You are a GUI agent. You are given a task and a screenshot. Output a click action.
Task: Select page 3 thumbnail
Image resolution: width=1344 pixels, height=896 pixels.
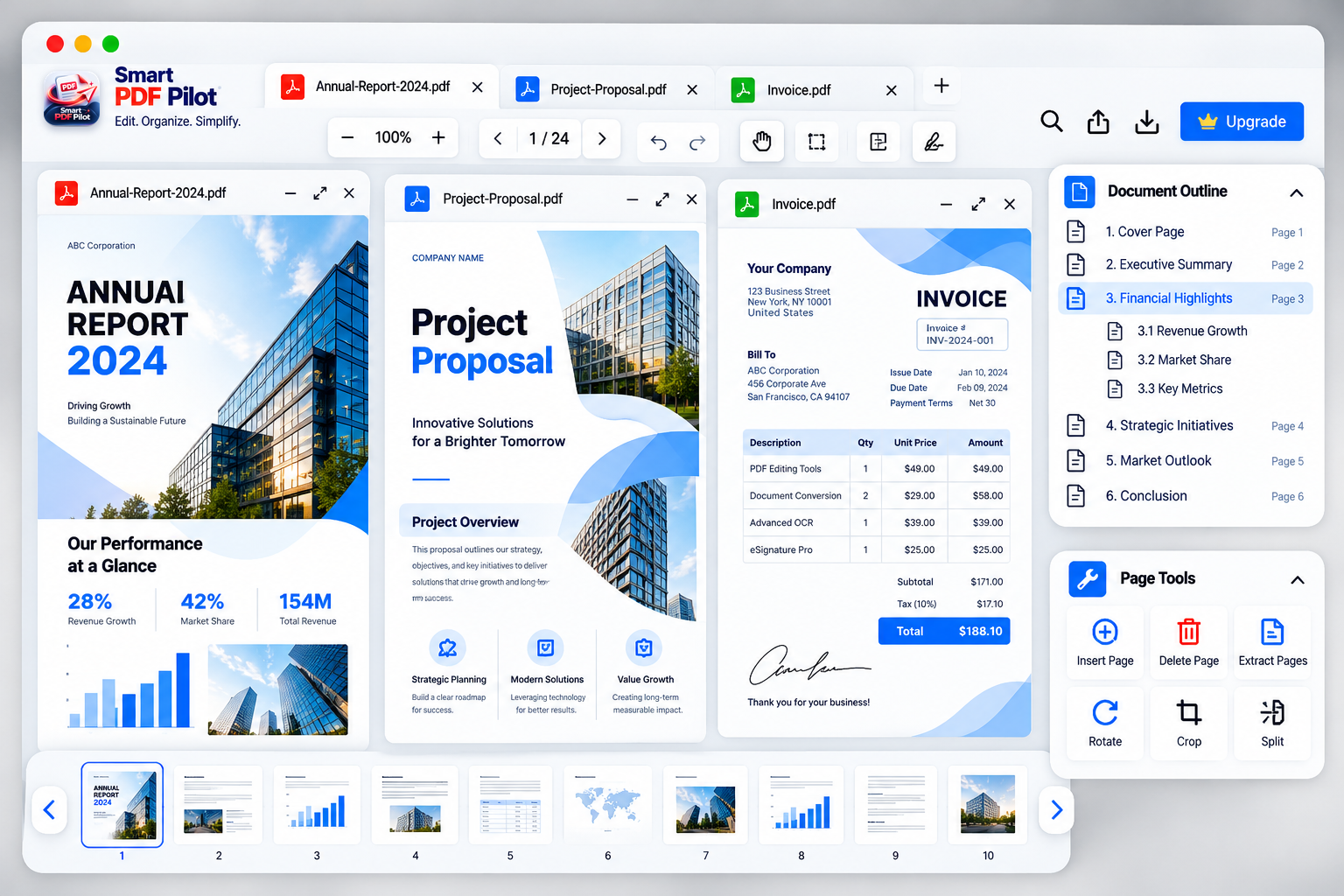[x=317, y=805]
